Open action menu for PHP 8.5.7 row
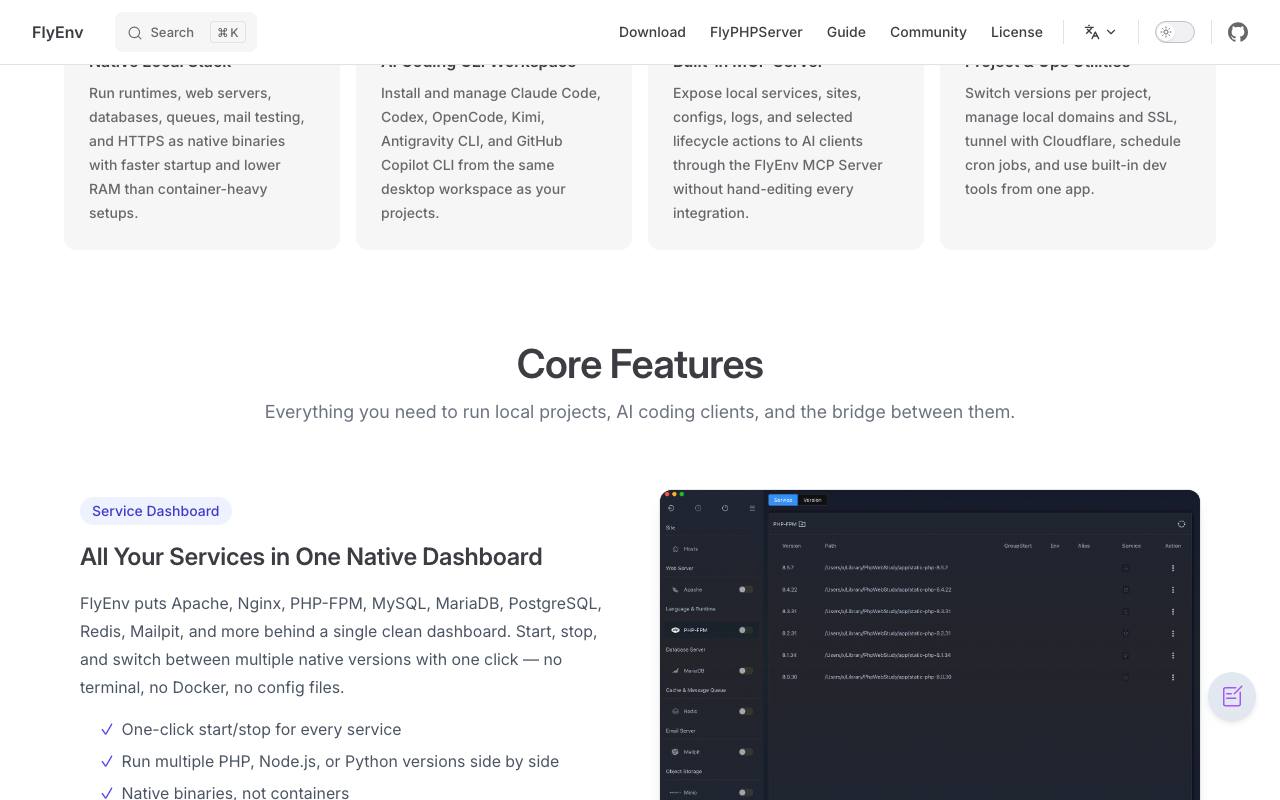 [1173, 568]
